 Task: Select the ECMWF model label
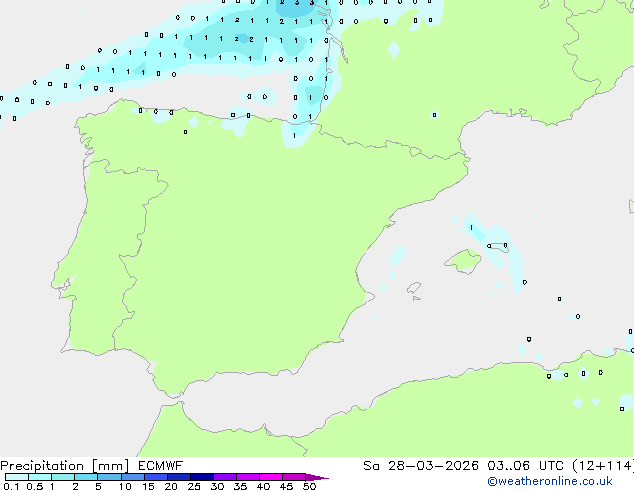click(x=161, y=466)
